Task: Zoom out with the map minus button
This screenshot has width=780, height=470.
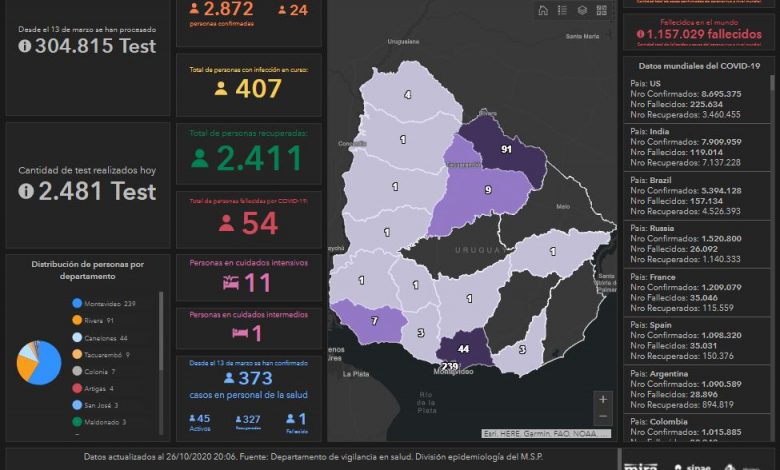Action: point(602,416)
